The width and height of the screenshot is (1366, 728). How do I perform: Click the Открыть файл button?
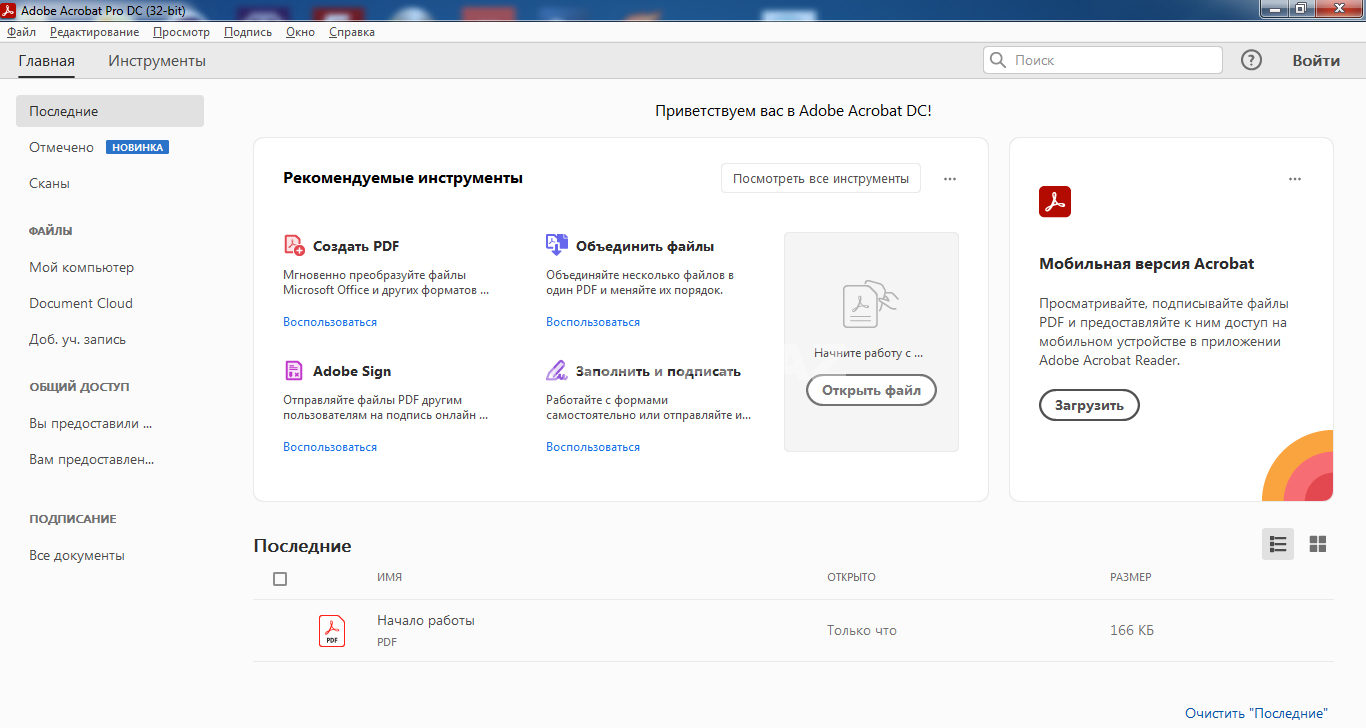(x=871, y=390)
